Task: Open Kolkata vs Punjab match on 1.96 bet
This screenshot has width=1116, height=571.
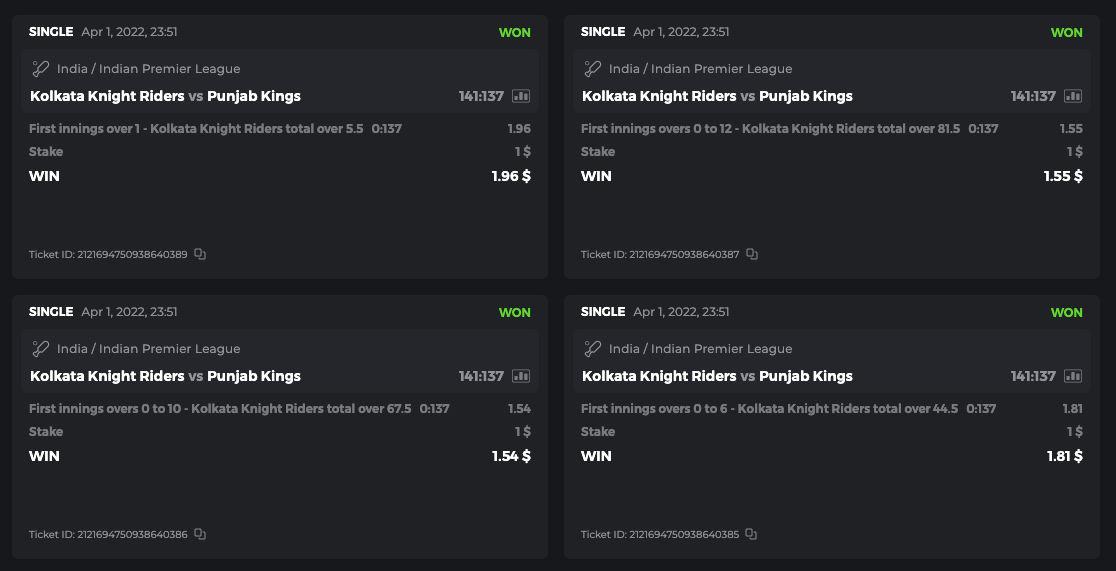Action: coord(165,96)
